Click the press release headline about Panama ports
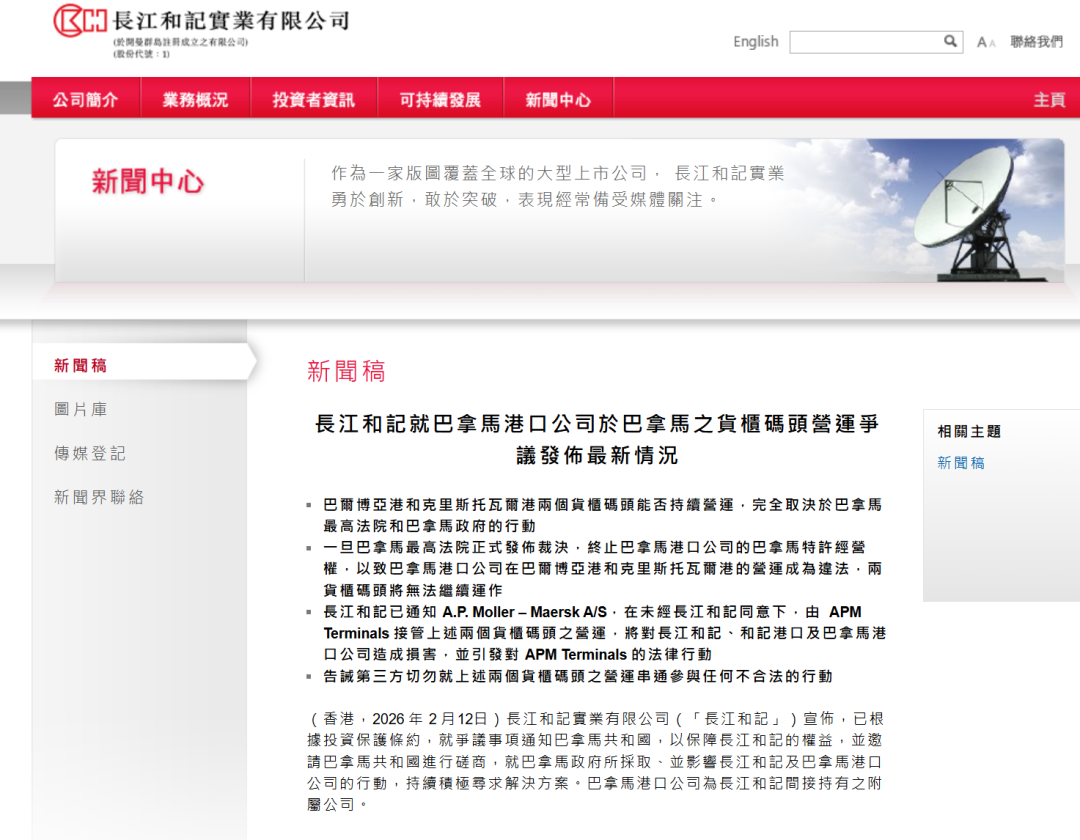This screenshot has height=840, width=1080. pyautogui.click(x=592, y=444)
